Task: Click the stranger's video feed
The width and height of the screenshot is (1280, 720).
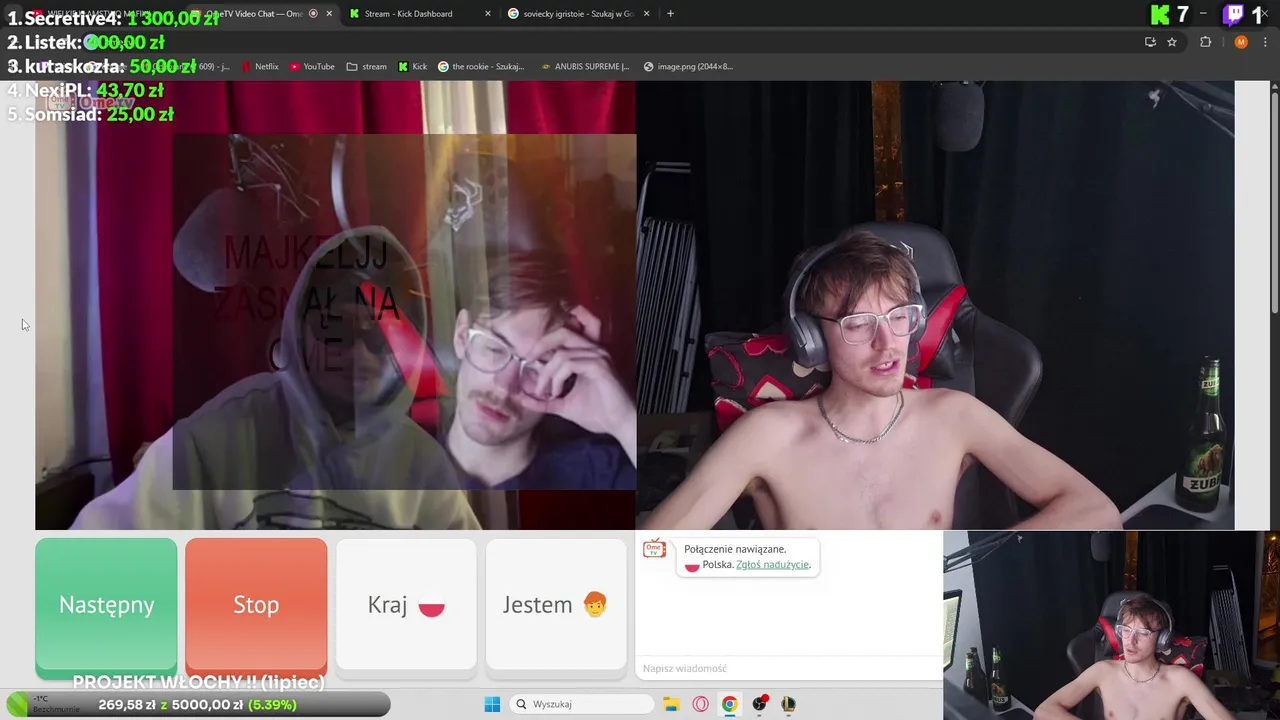Action: click(335, 305)
